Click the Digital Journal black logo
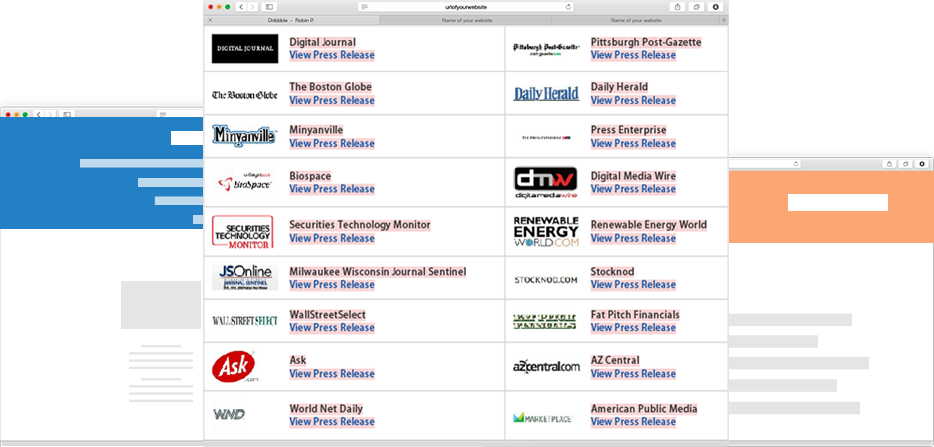 click(x=245, y=49)
